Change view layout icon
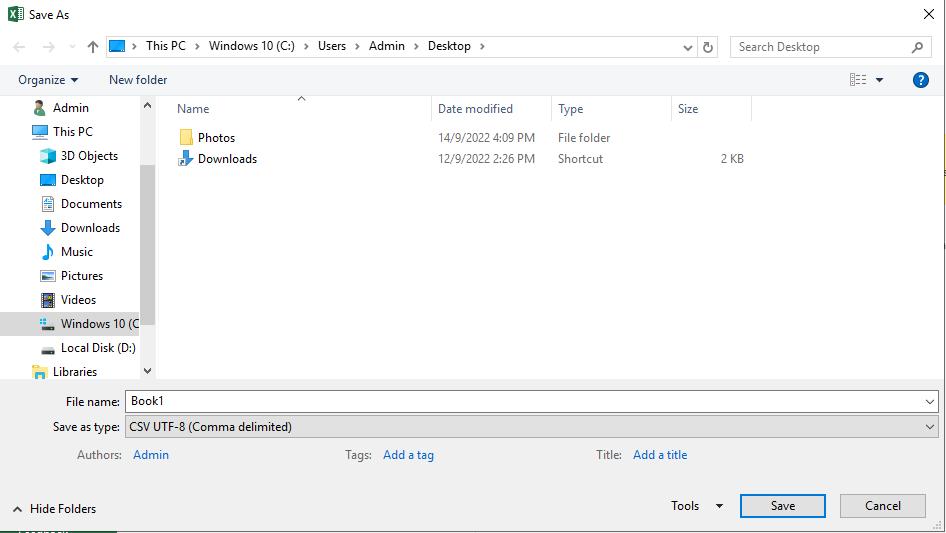The width and height of the screenshot is (946, 533). 858,80
